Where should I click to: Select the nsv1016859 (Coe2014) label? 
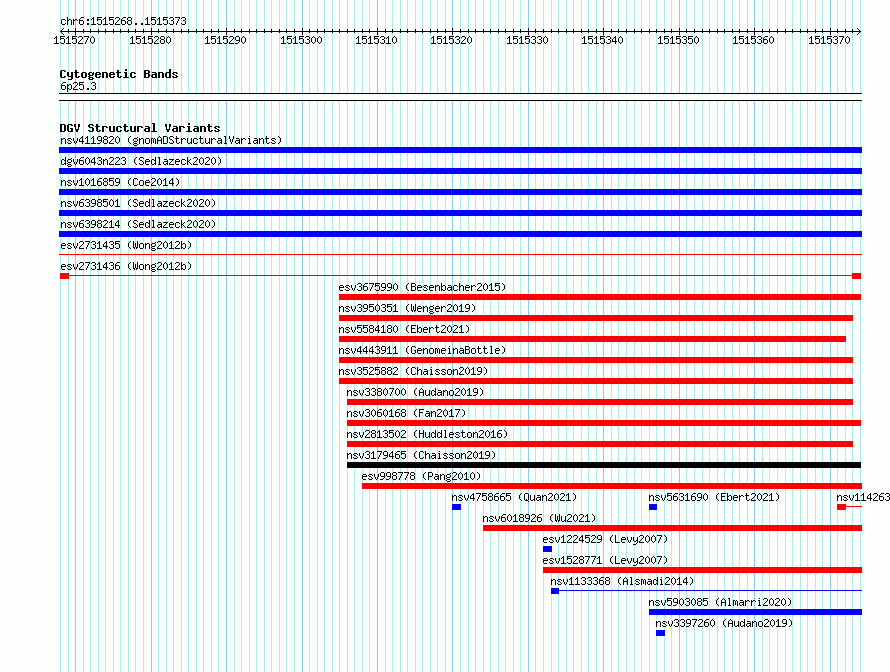120,182
